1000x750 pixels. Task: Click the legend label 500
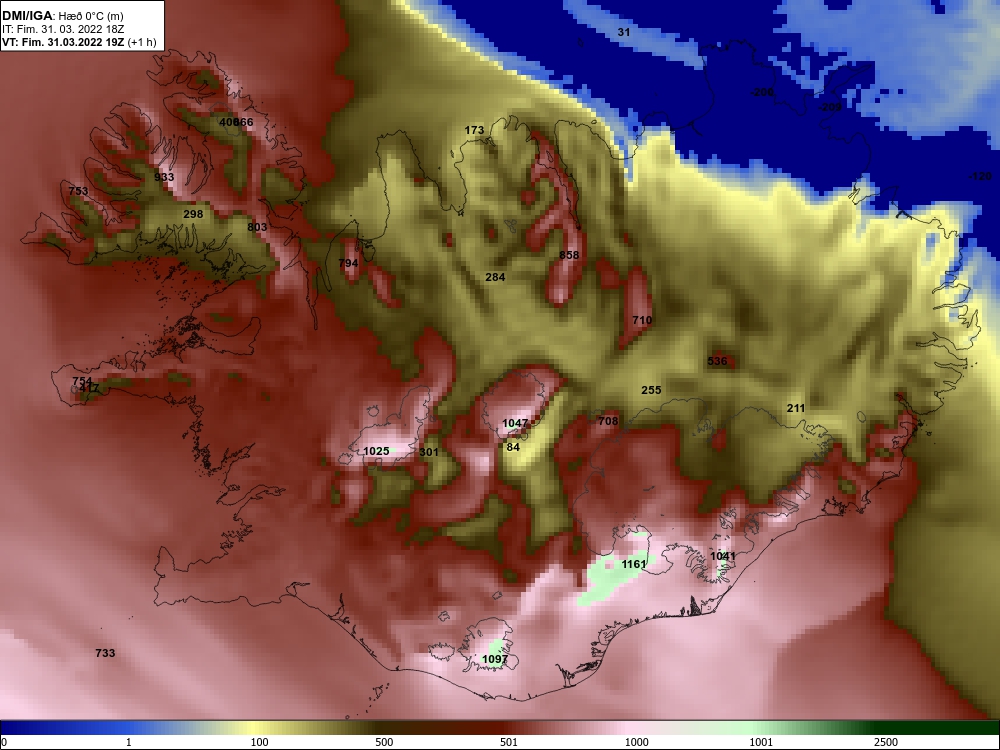(384, 742)
